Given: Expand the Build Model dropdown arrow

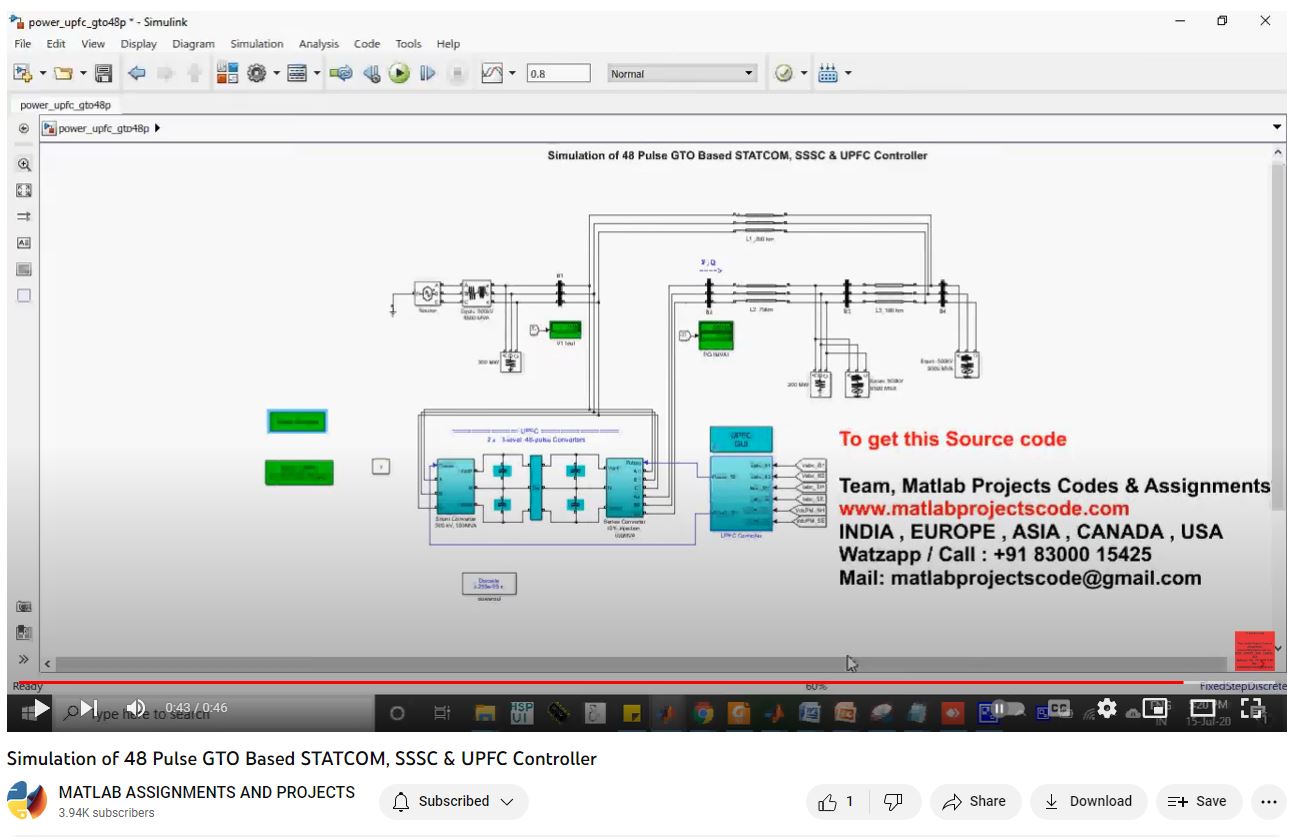Looking at the screenshot, I should (x=848, y=73).
